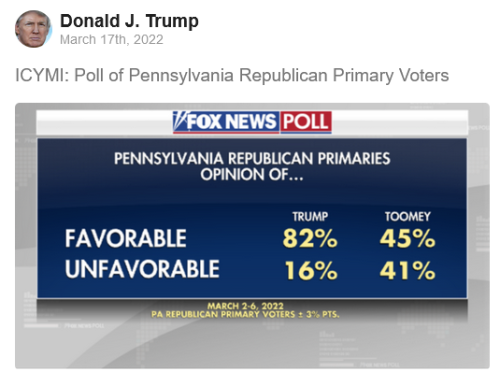Select the ICYMI post caption text
This screenshot has width=500, height=371.
tap(232, 75)
